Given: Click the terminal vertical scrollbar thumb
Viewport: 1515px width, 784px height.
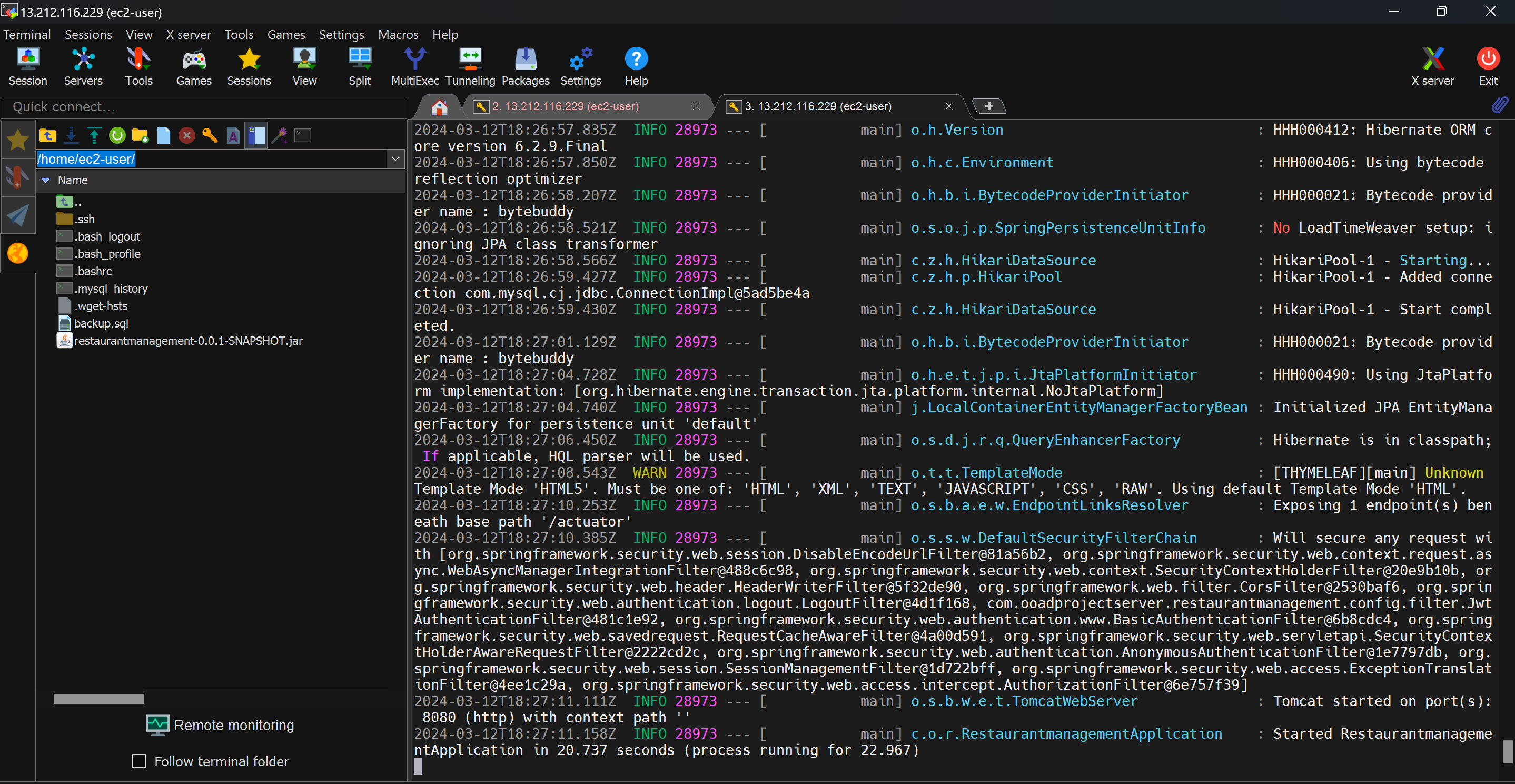Looking at the screenshot, I should pos(1507,752).
